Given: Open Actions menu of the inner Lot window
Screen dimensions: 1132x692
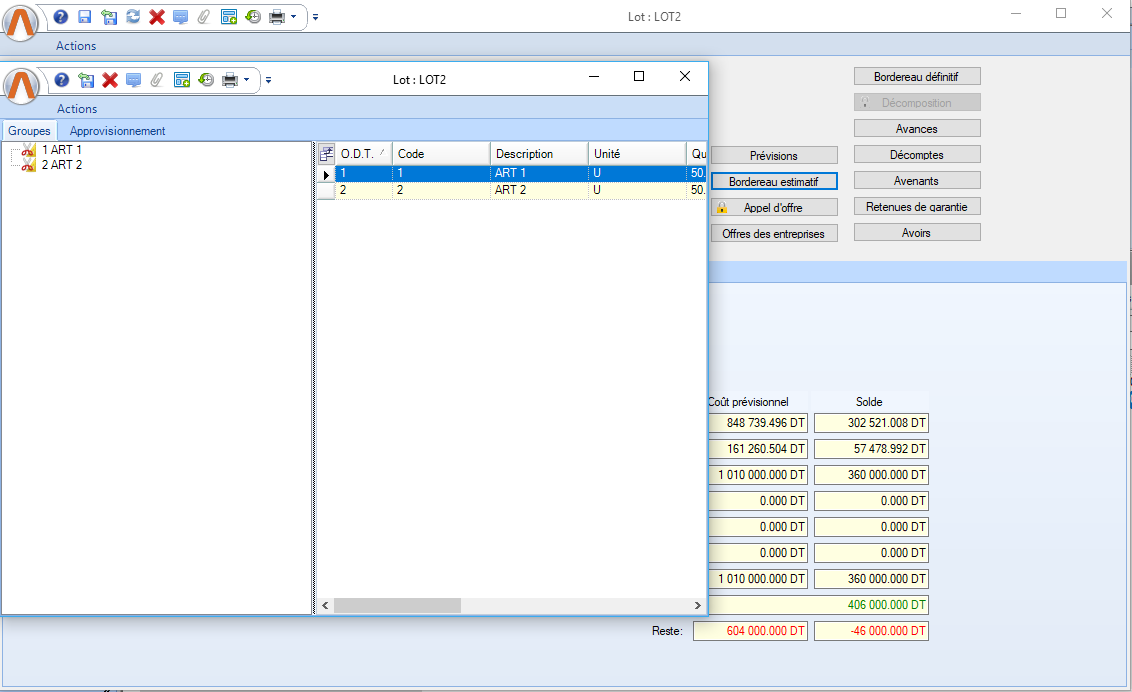Looking at the screenshot, I should (x=77, y=109).
